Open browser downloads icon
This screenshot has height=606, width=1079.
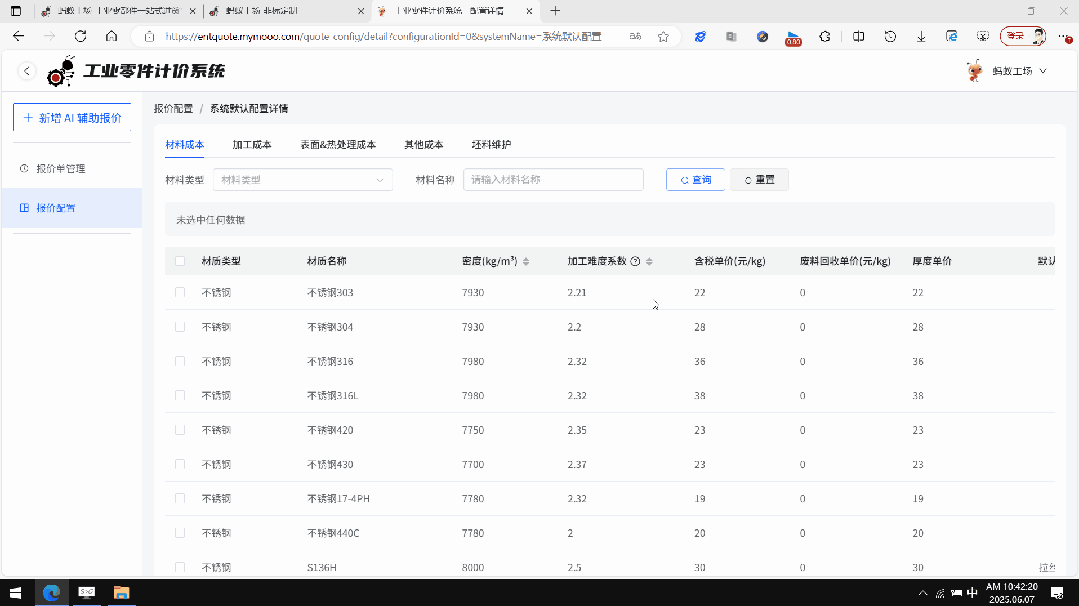(921, 36)
